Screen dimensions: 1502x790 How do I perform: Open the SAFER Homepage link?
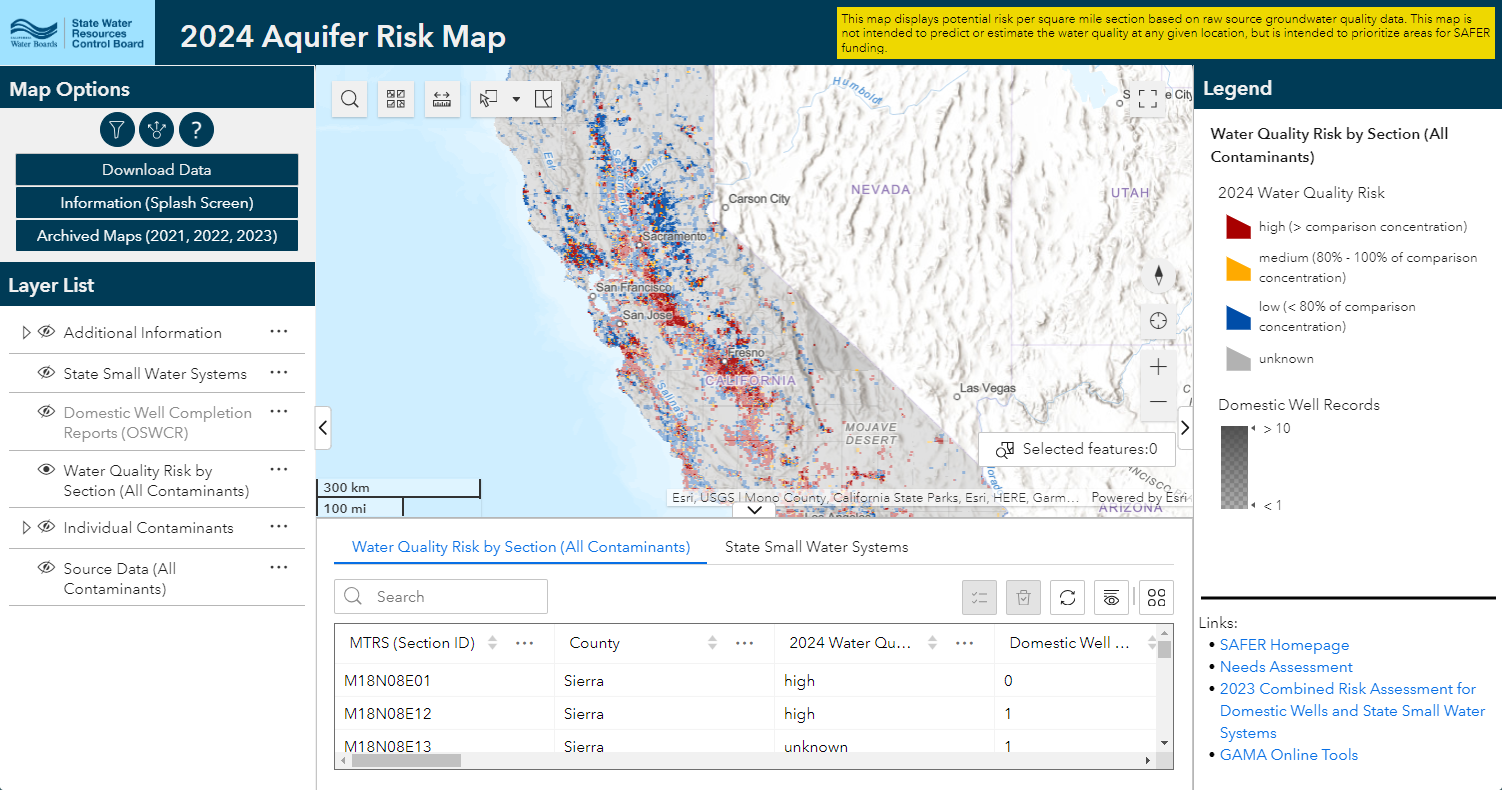pos(1284,645)
